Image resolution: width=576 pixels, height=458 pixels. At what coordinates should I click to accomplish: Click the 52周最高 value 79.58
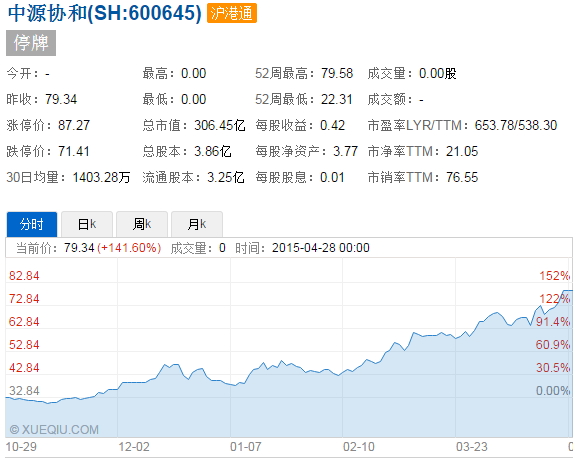(x=337, y=73)
